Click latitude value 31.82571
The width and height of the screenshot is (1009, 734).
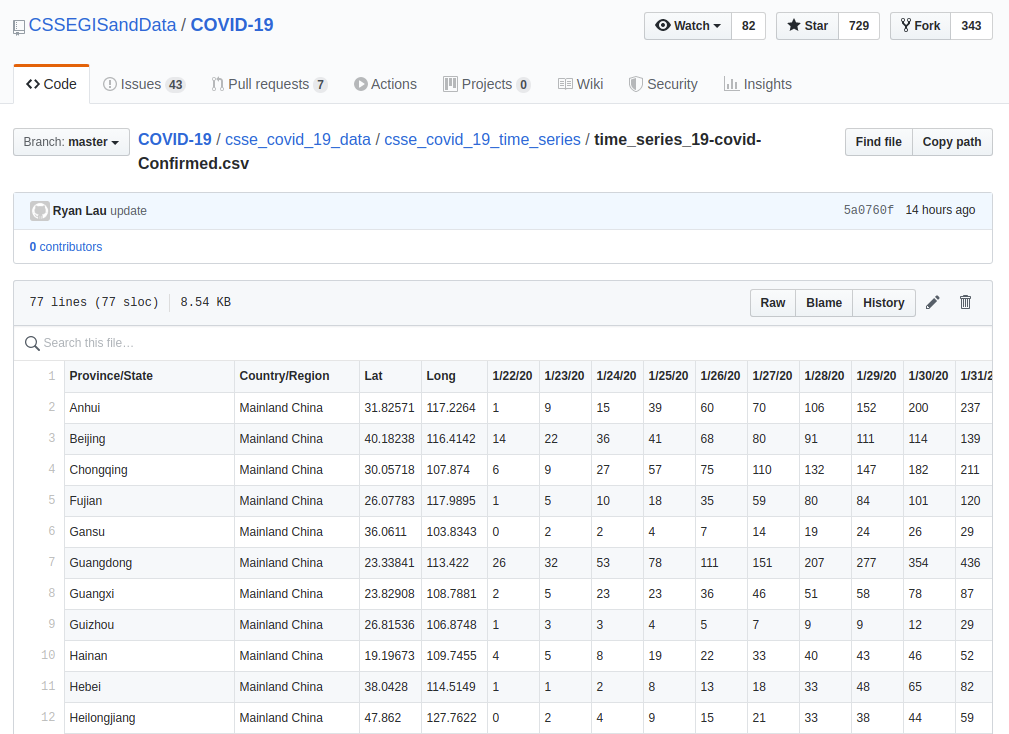pos(389,408)
